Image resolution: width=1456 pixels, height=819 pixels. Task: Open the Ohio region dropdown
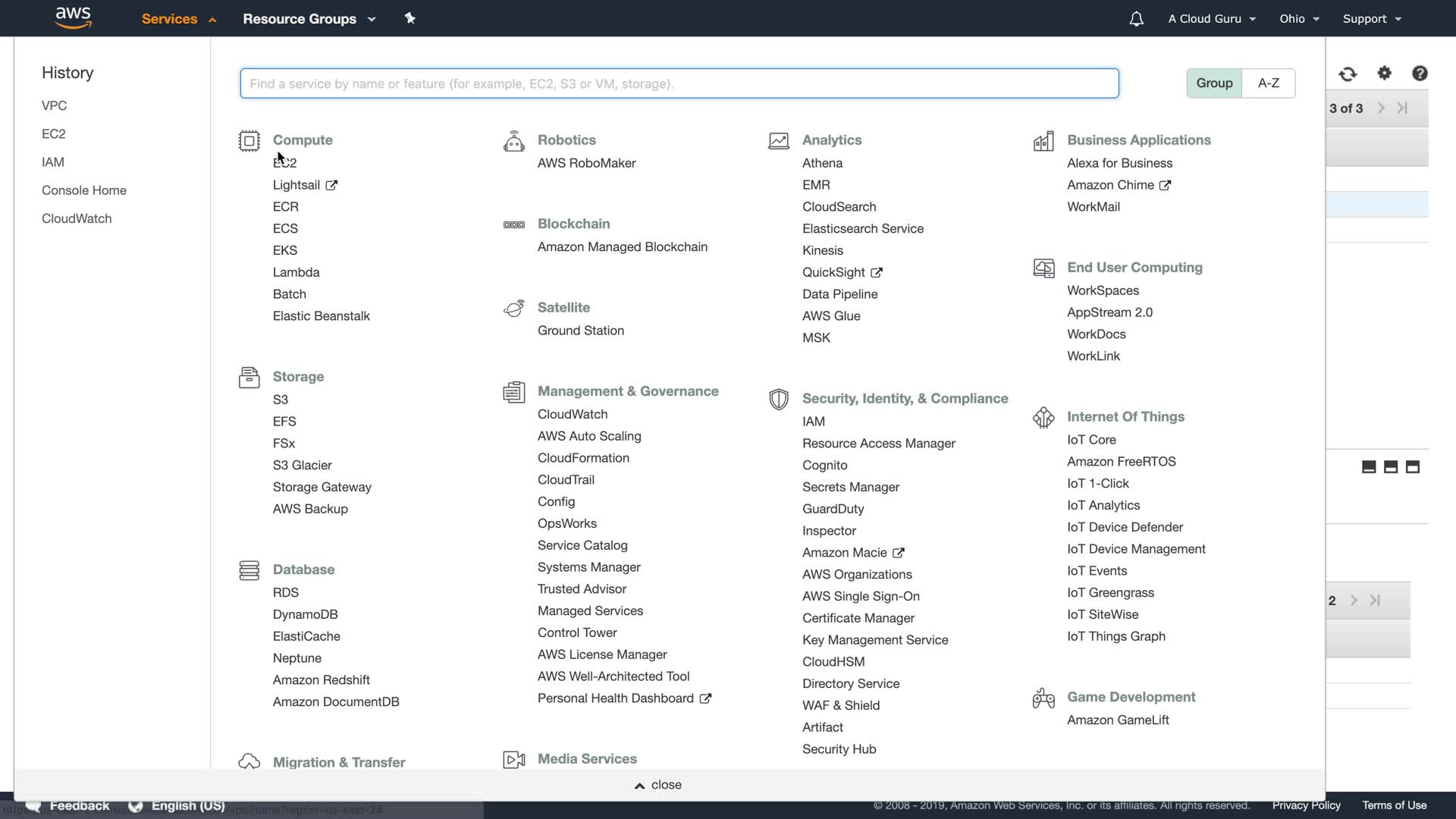coord(1299,19)
